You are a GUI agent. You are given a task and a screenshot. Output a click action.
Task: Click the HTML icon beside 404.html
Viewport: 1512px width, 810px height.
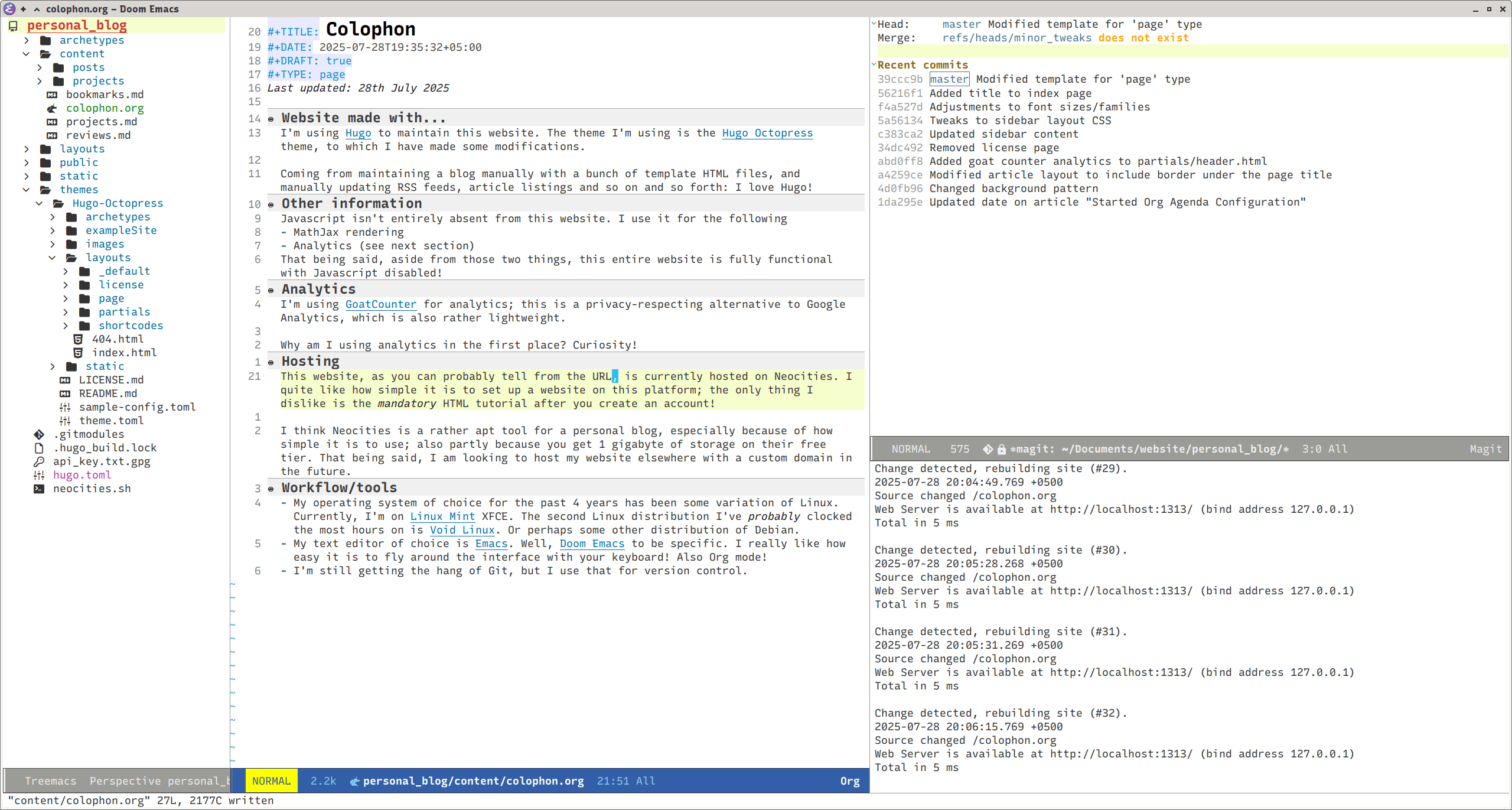click(78, 339)
